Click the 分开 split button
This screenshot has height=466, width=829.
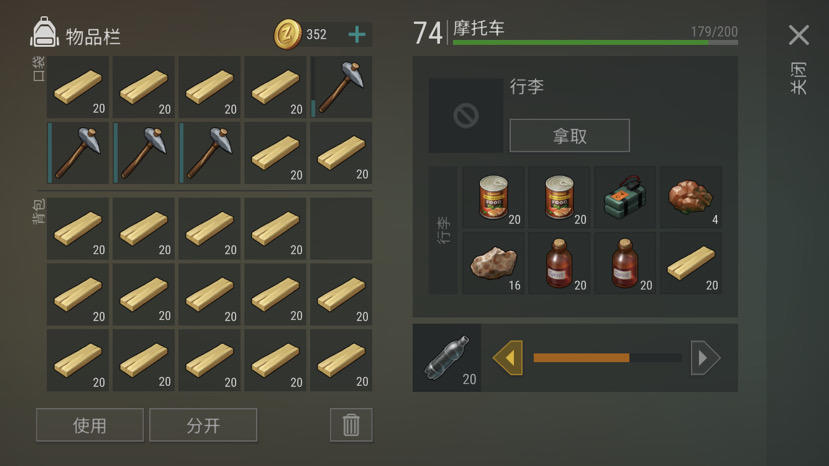pyautogui.click(x=203, y=425)
